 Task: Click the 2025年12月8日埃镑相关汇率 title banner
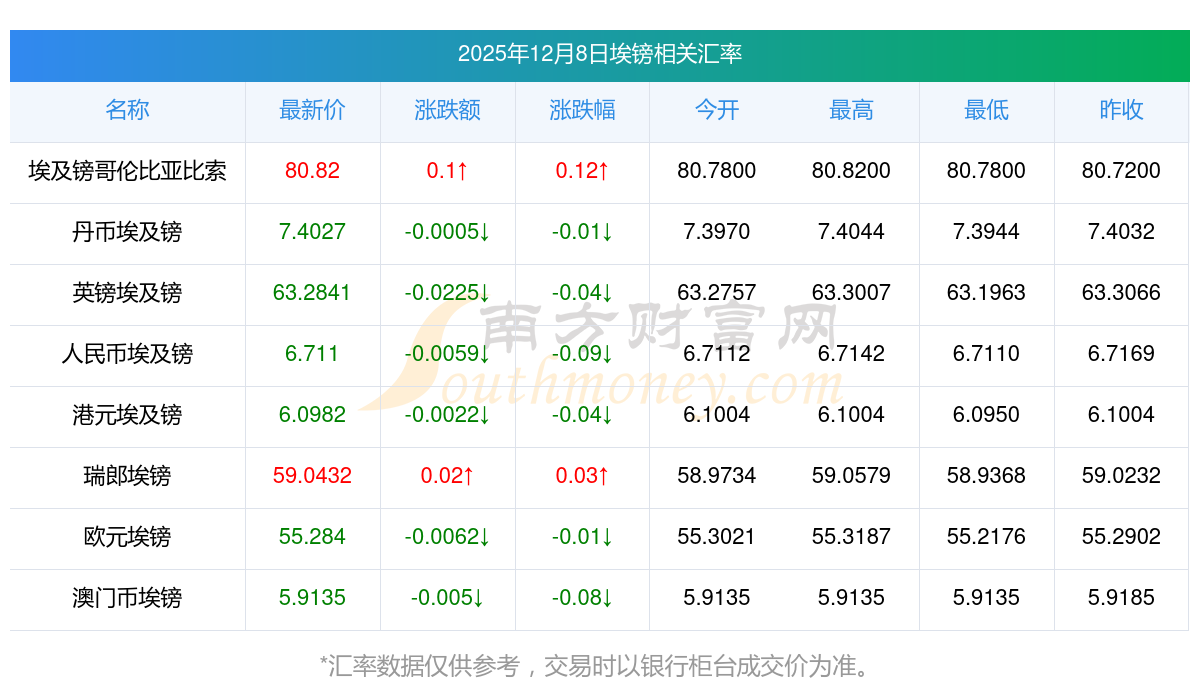point(600,55)
